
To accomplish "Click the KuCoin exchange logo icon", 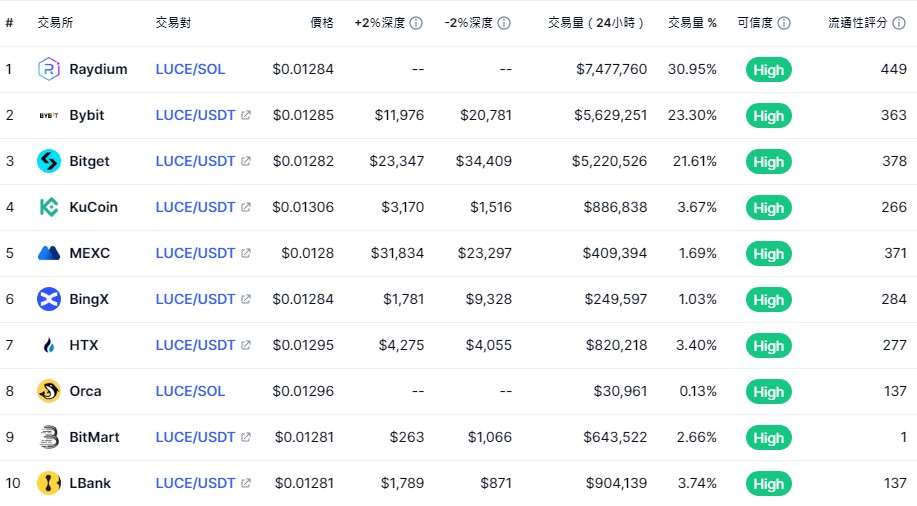I will pyautogui.click(x=49, y=207).
